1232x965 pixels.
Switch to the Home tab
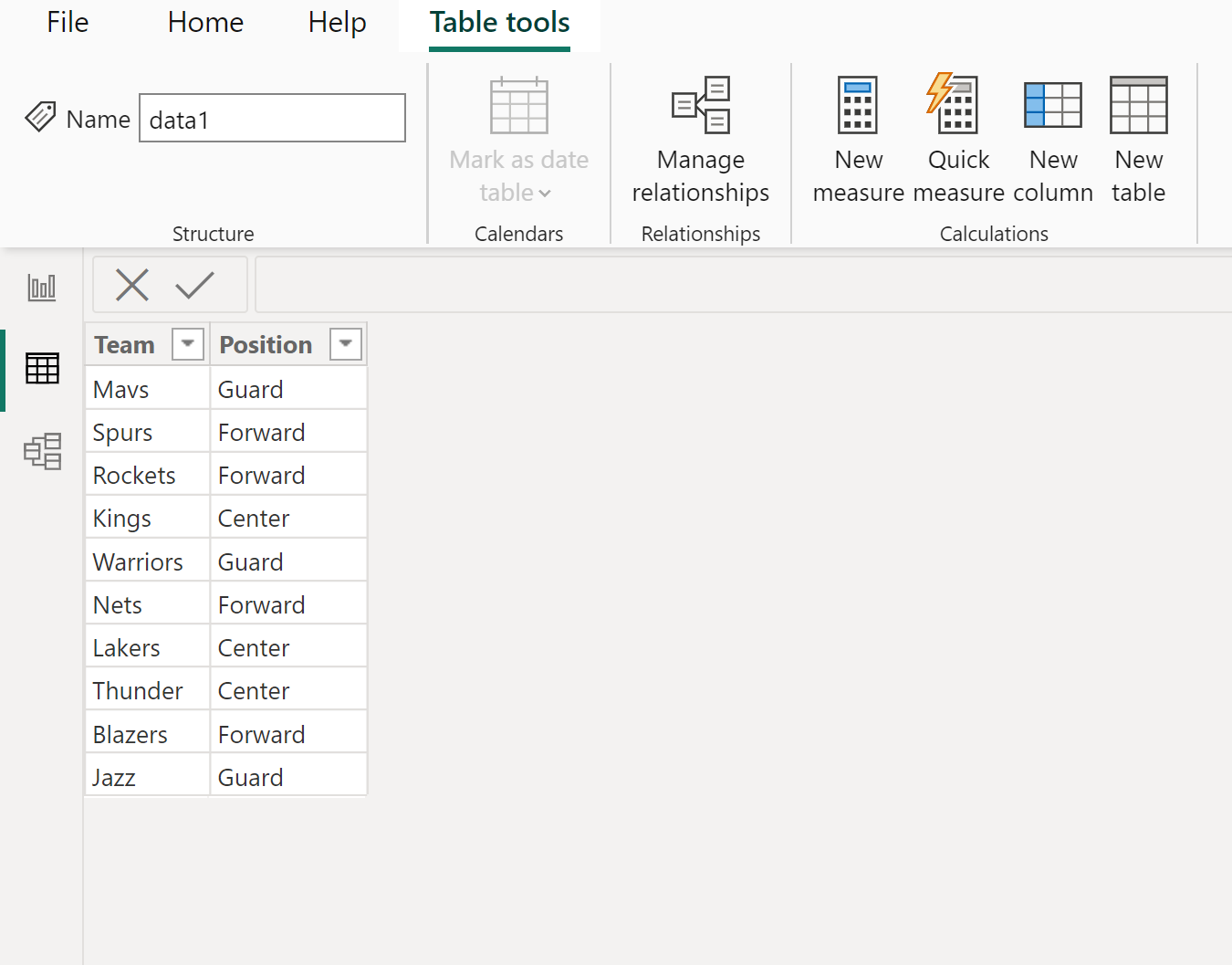click(205, 23)
